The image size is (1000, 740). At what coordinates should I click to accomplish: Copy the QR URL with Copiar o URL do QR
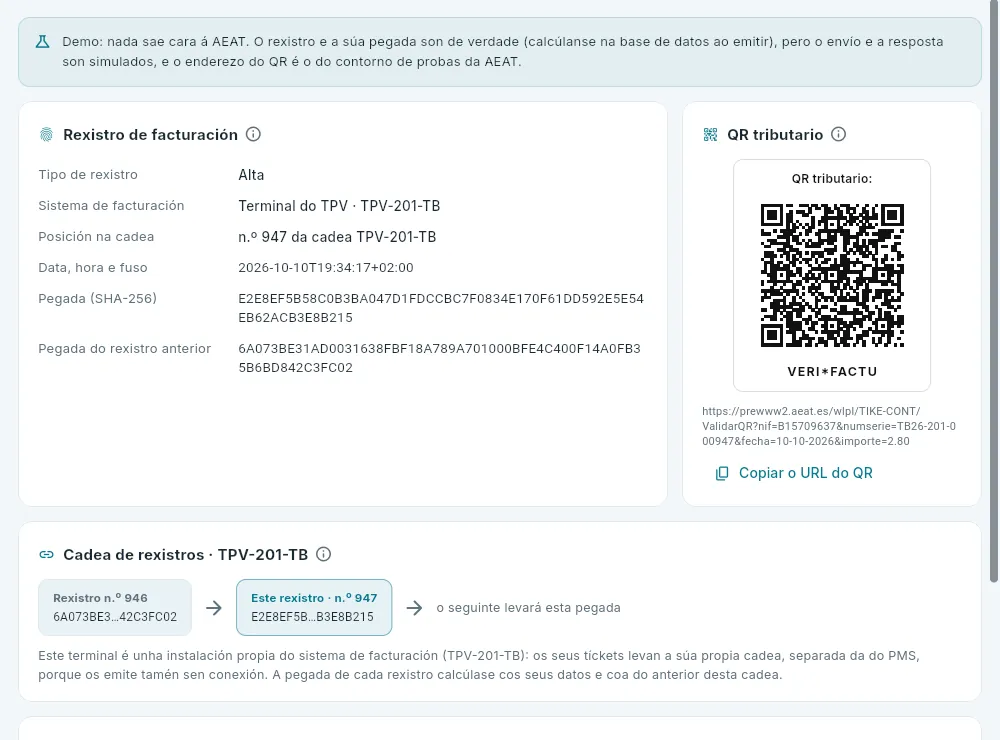click(793, 473)
